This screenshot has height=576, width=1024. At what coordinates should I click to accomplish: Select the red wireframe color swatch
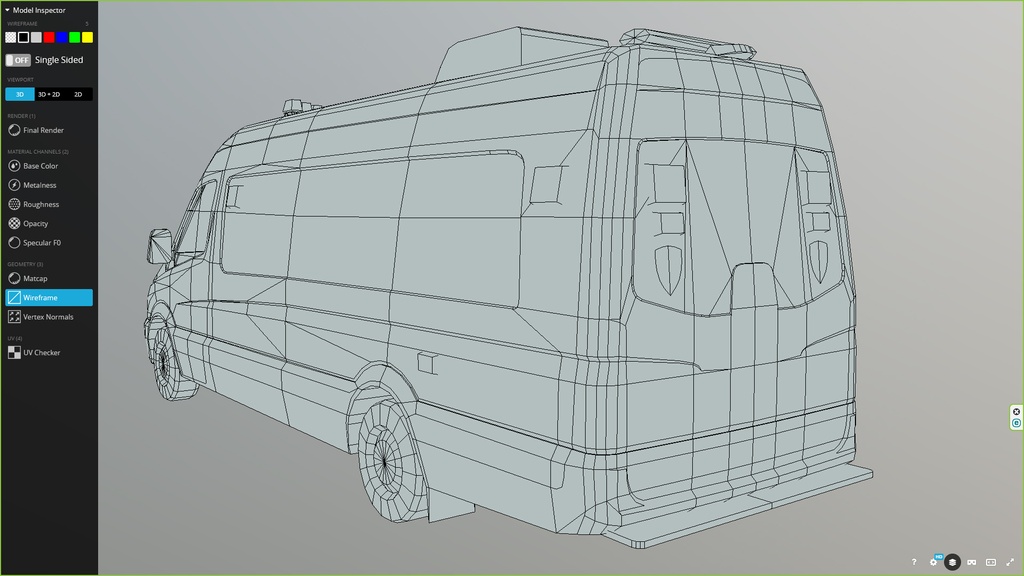[49, 37]
